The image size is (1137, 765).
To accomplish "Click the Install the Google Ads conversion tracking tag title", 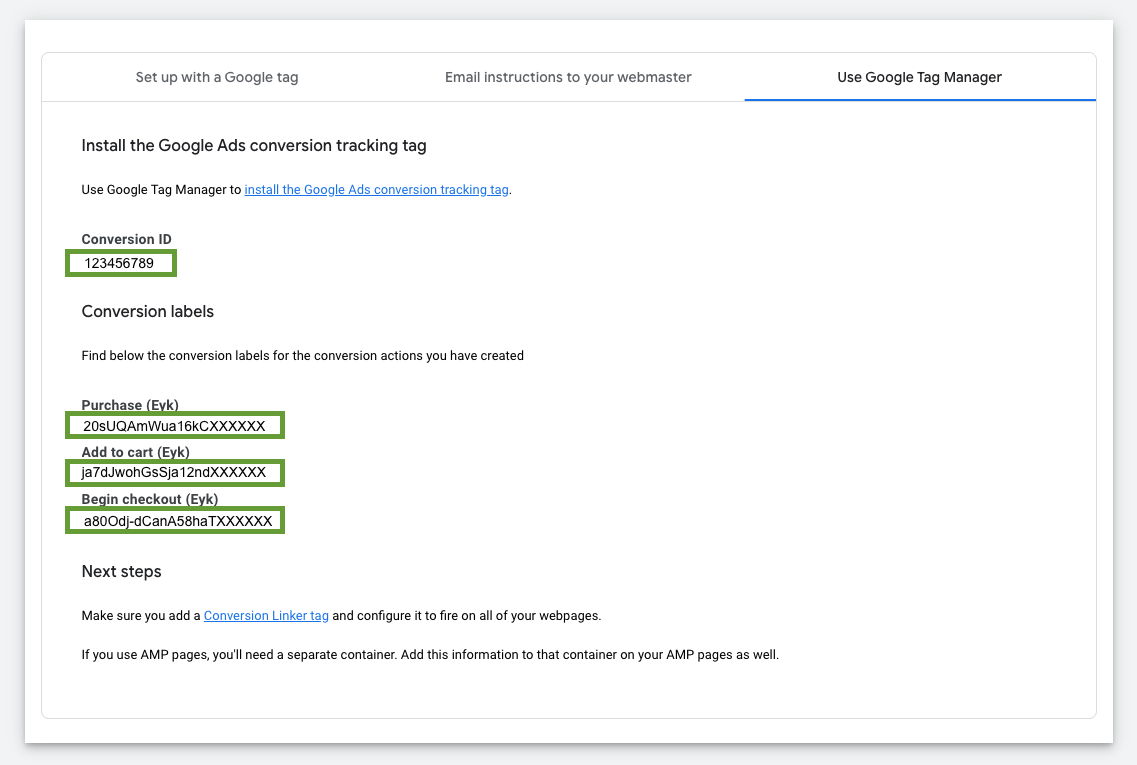I will pos(254,145).
